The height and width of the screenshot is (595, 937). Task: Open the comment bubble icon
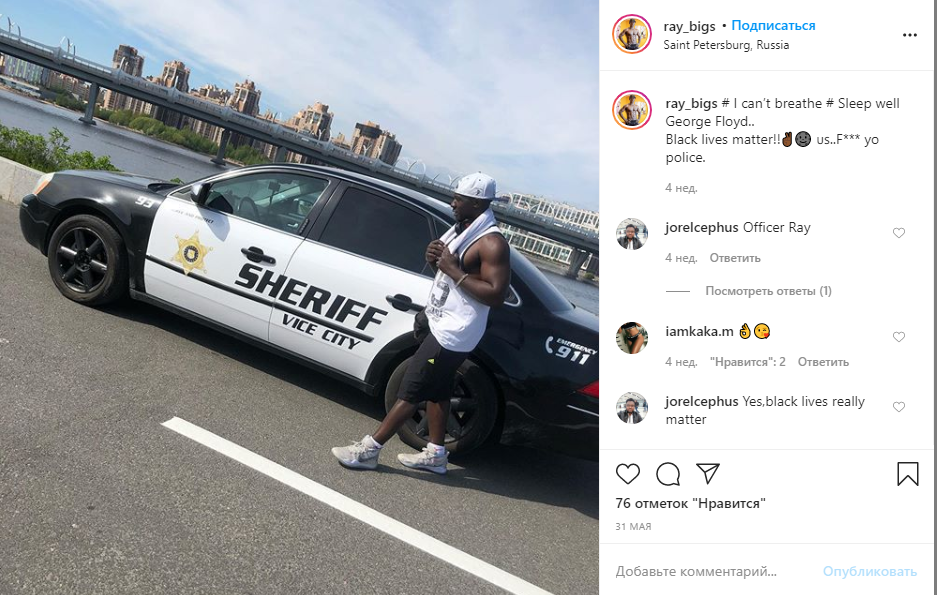pyautogui.click(x=667, y=474)
